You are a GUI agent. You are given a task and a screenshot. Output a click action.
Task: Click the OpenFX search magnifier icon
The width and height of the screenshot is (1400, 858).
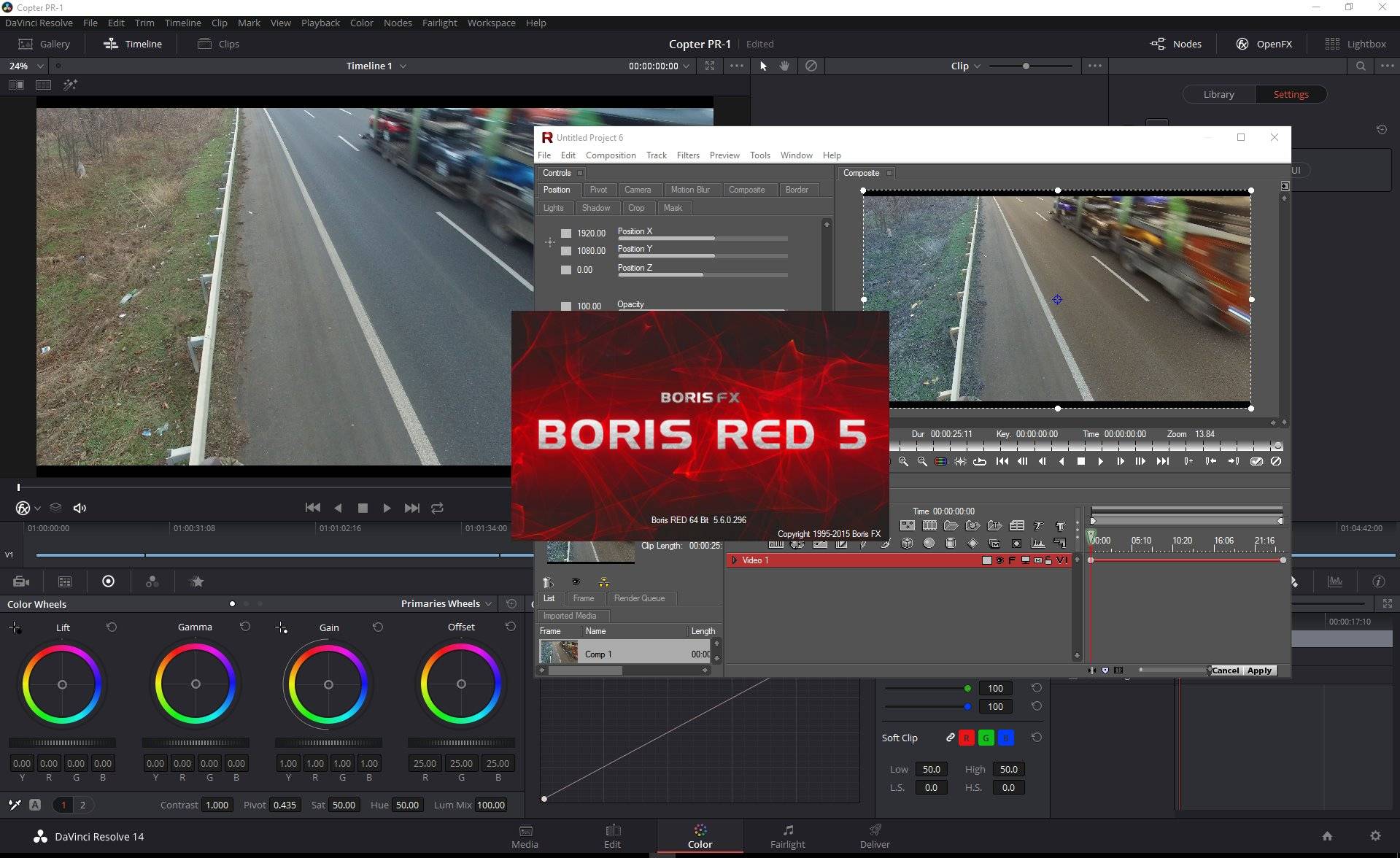(1361, 66)
